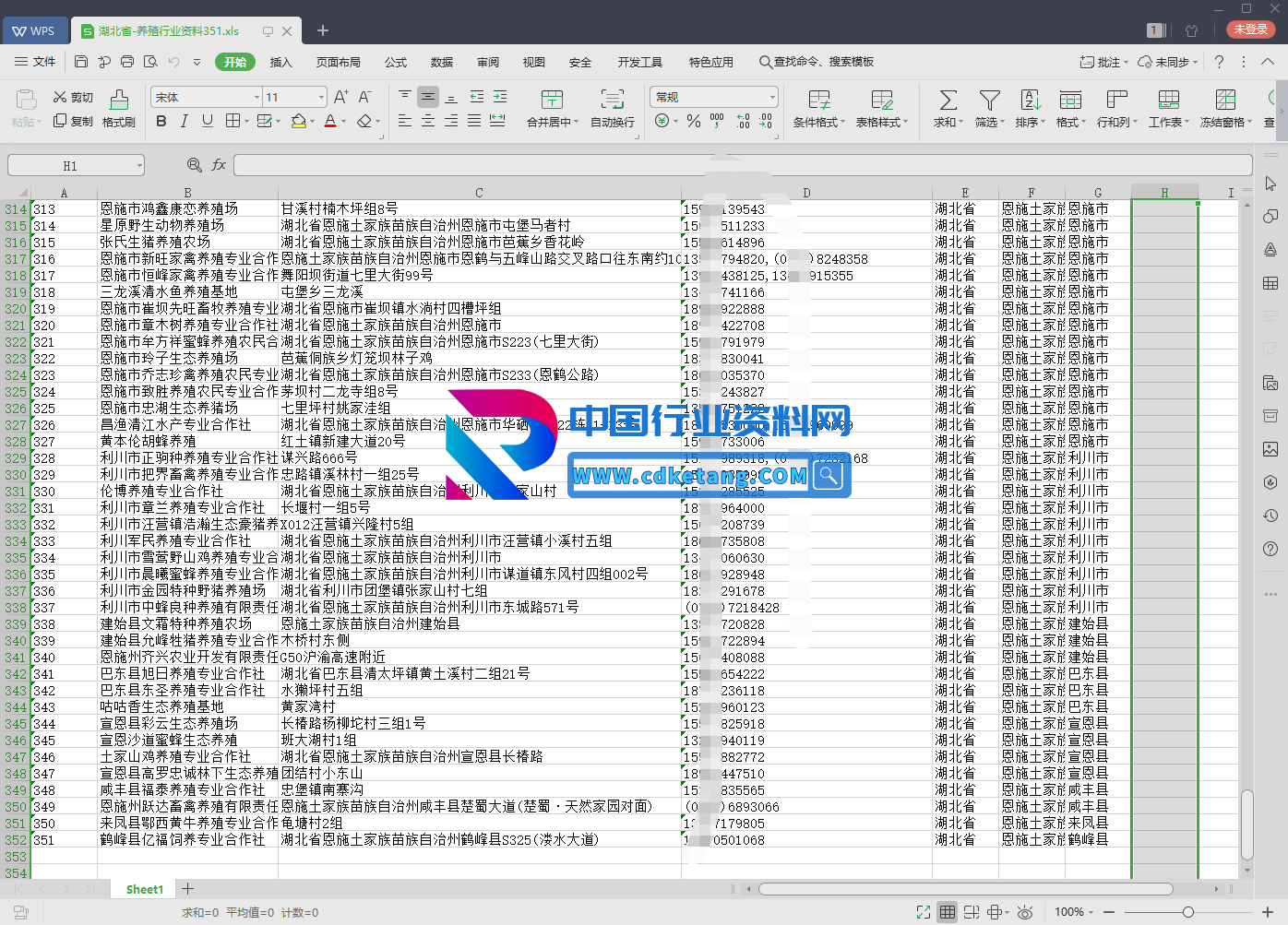Toggle middle vertical alignment button
The image size is (1288, 925).
click(428, 96)
